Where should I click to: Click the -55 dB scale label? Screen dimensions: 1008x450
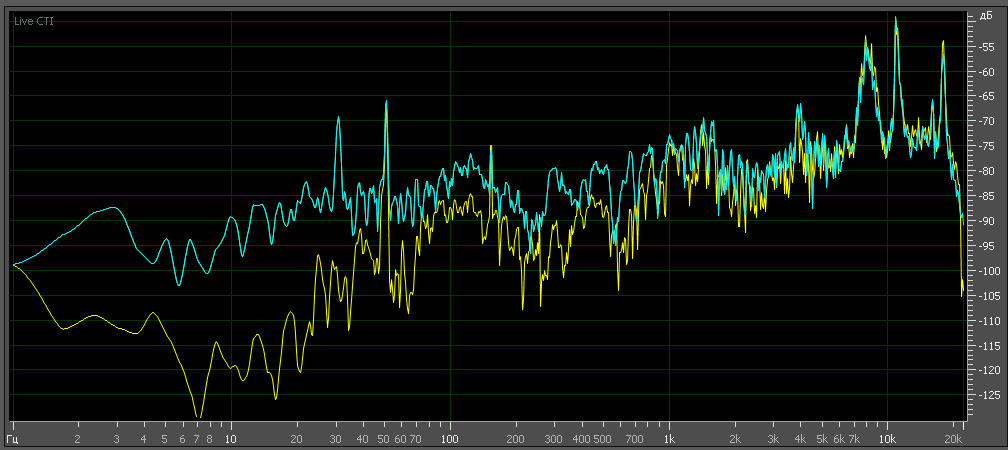coord(985,46)
